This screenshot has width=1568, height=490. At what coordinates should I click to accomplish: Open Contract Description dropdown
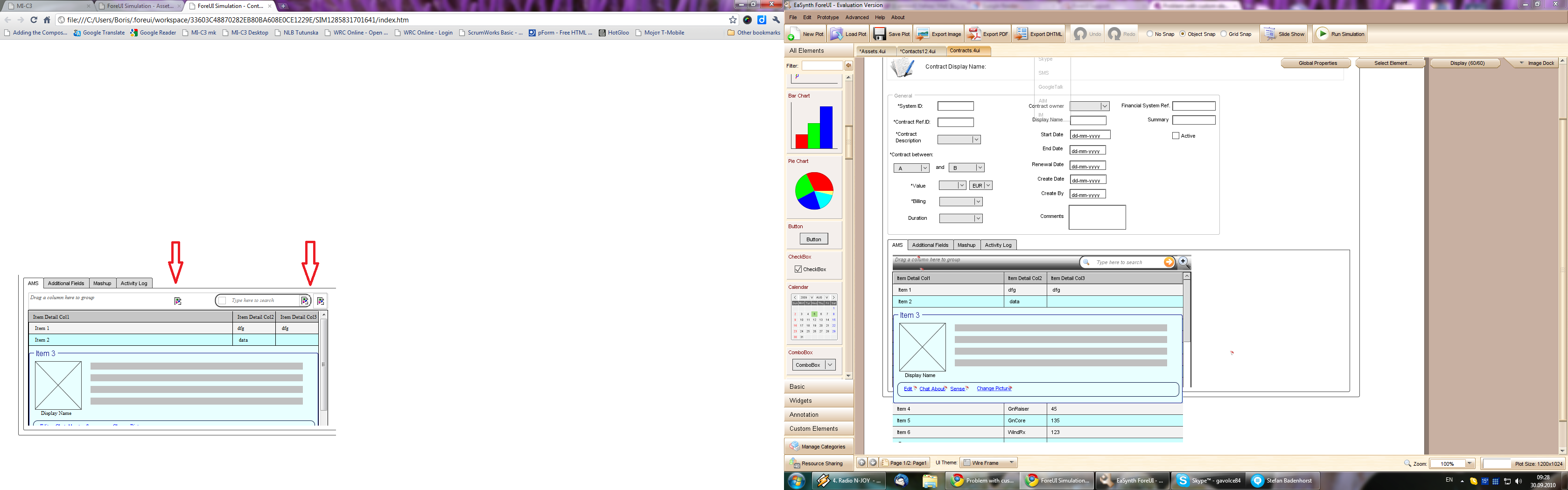(959, 140)
